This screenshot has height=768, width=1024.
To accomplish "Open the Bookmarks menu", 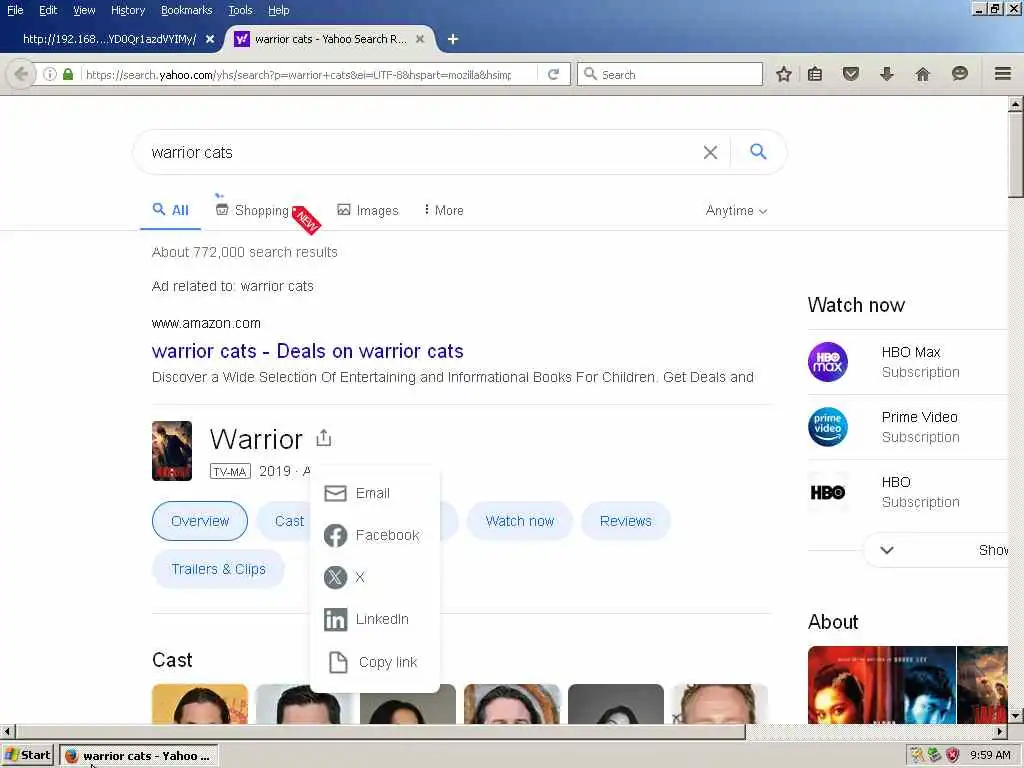I will (x=187, y=10).
